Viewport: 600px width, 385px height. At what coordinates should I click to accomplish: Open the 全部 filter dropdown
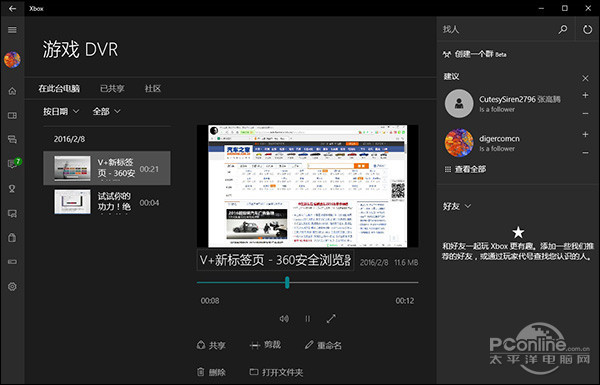106,111
